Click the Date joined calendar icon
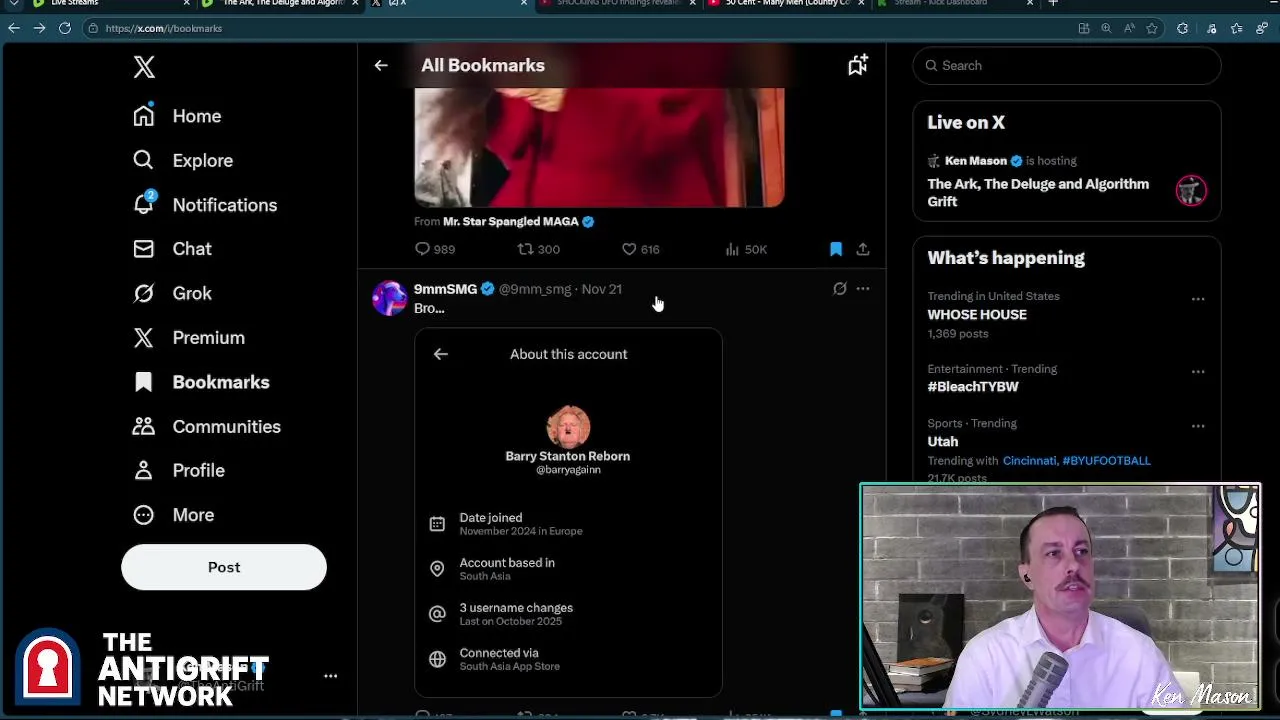Screen dimensions: 1280x720 coord(437,524)
